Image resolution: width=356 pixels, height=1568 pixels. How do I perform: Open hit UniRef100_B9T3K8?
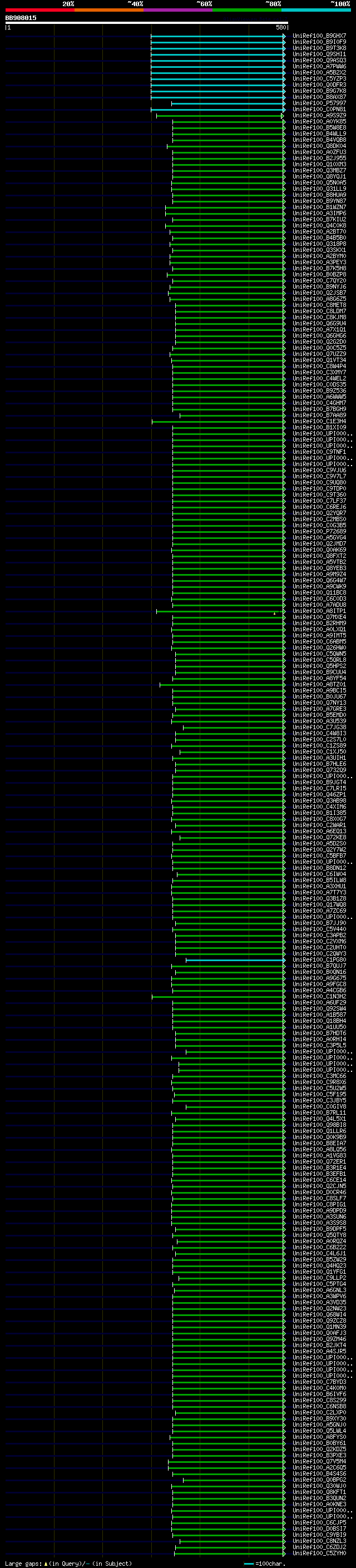[x=319, y=48]
